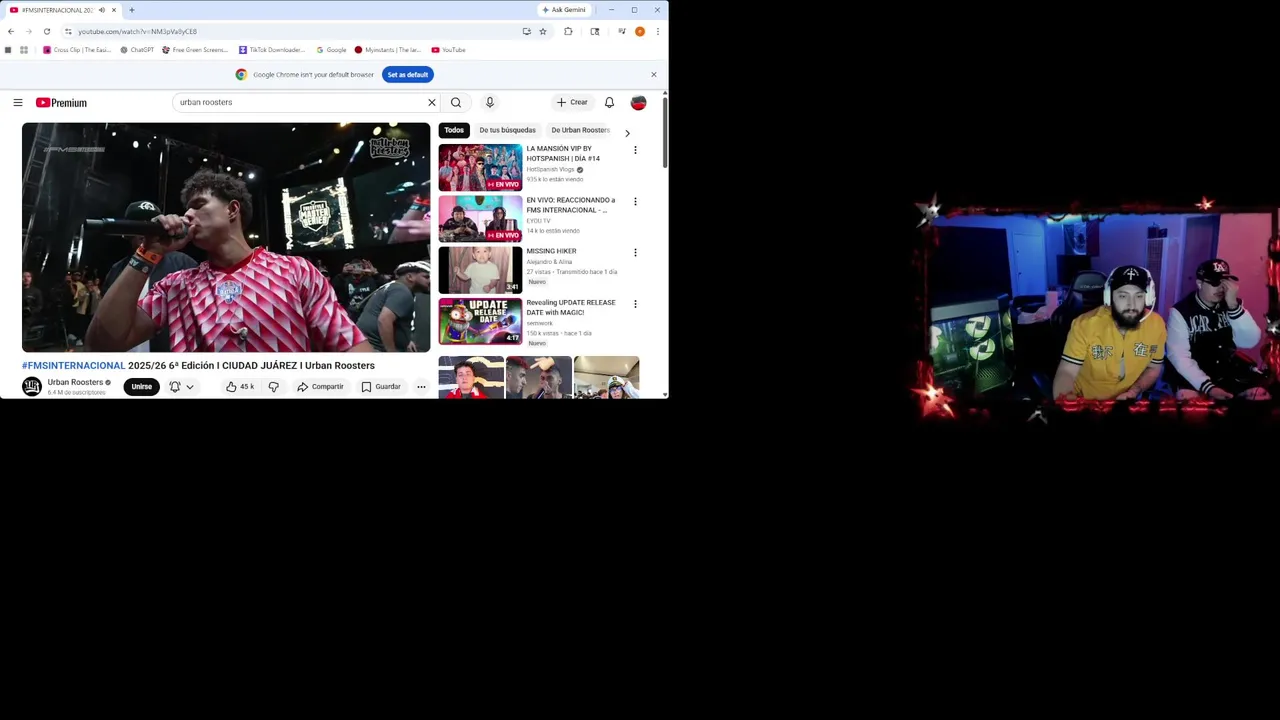Open the Cross Clip bookmark
The width and height of the screenshot is (1280, 720).
pos(77,50)
